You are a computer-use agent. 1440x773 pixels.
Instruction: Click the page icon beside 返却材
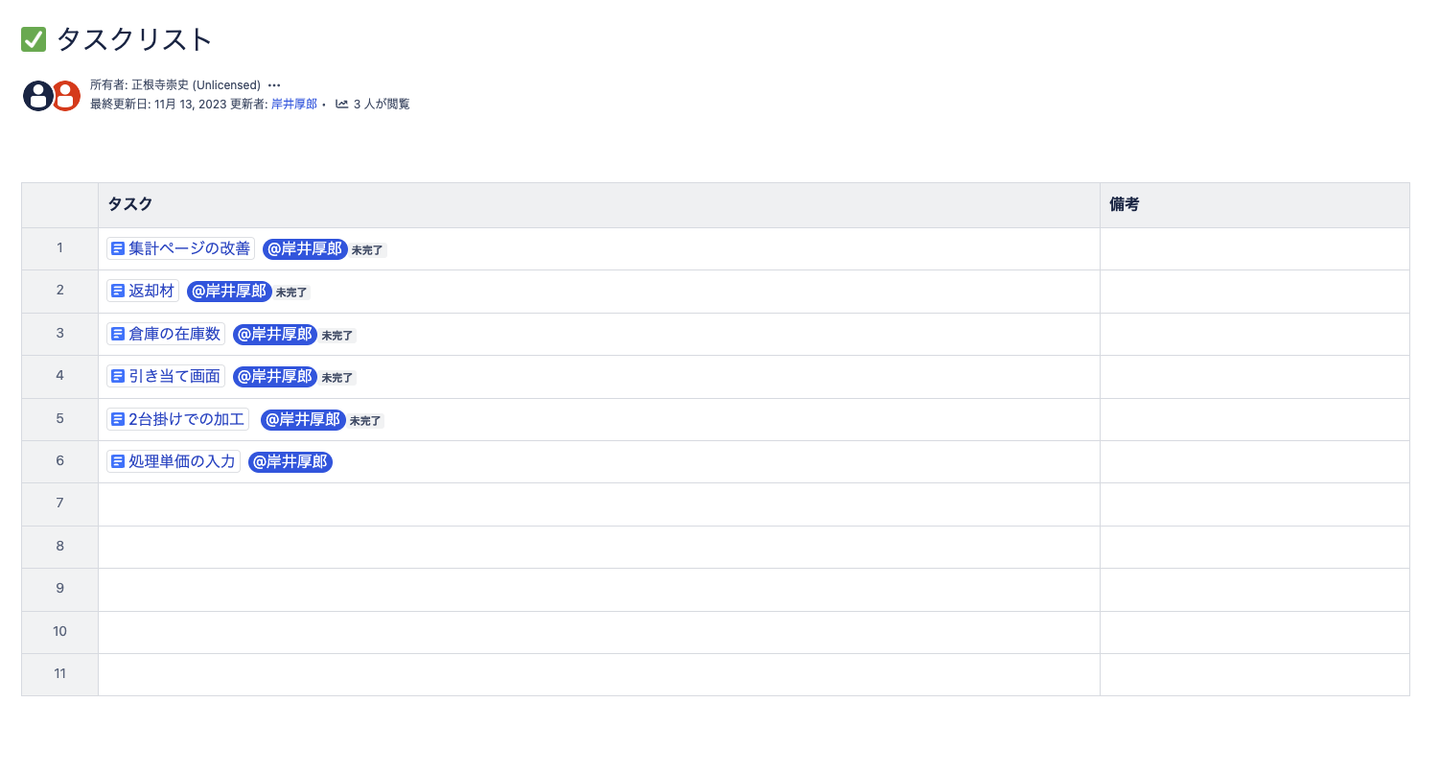click(x=118, y=291)
